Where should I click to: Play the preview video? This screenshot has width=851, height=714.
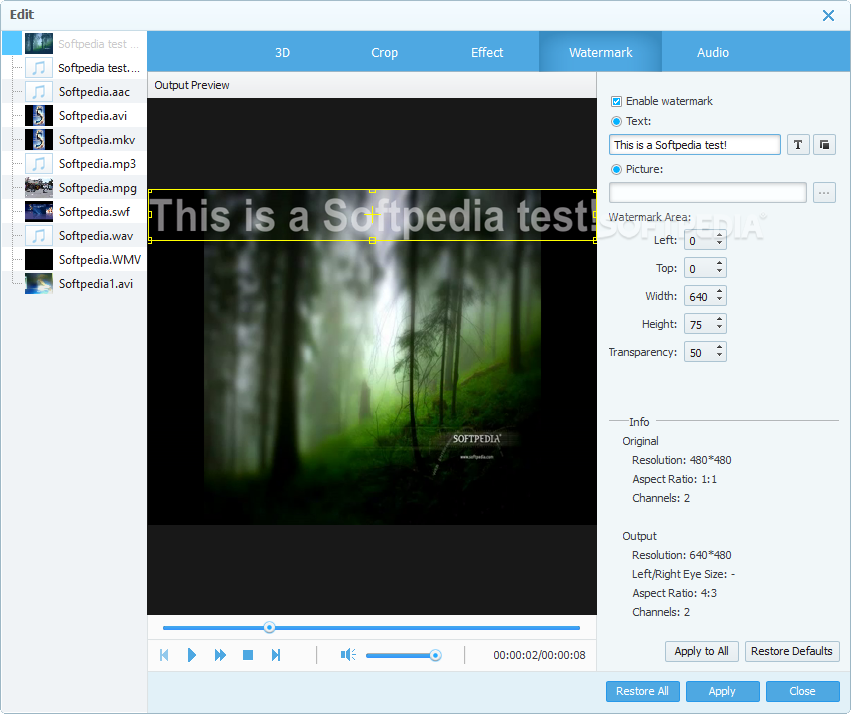click(192, 655)
